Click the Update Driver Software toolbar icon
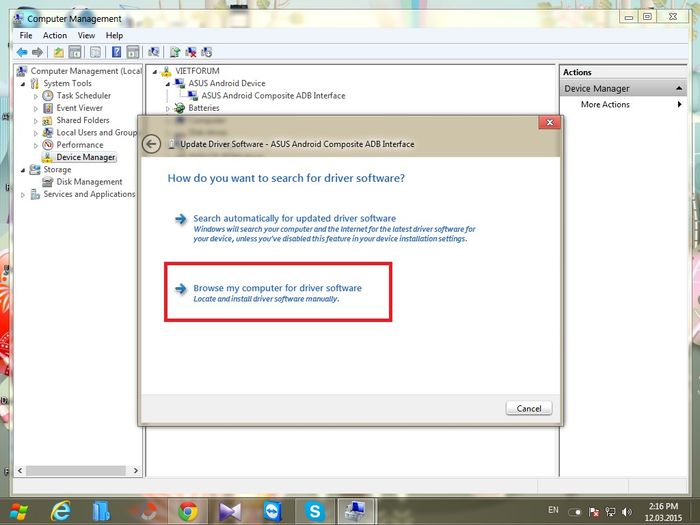700x525 pixels. click(x=175, y=53)
